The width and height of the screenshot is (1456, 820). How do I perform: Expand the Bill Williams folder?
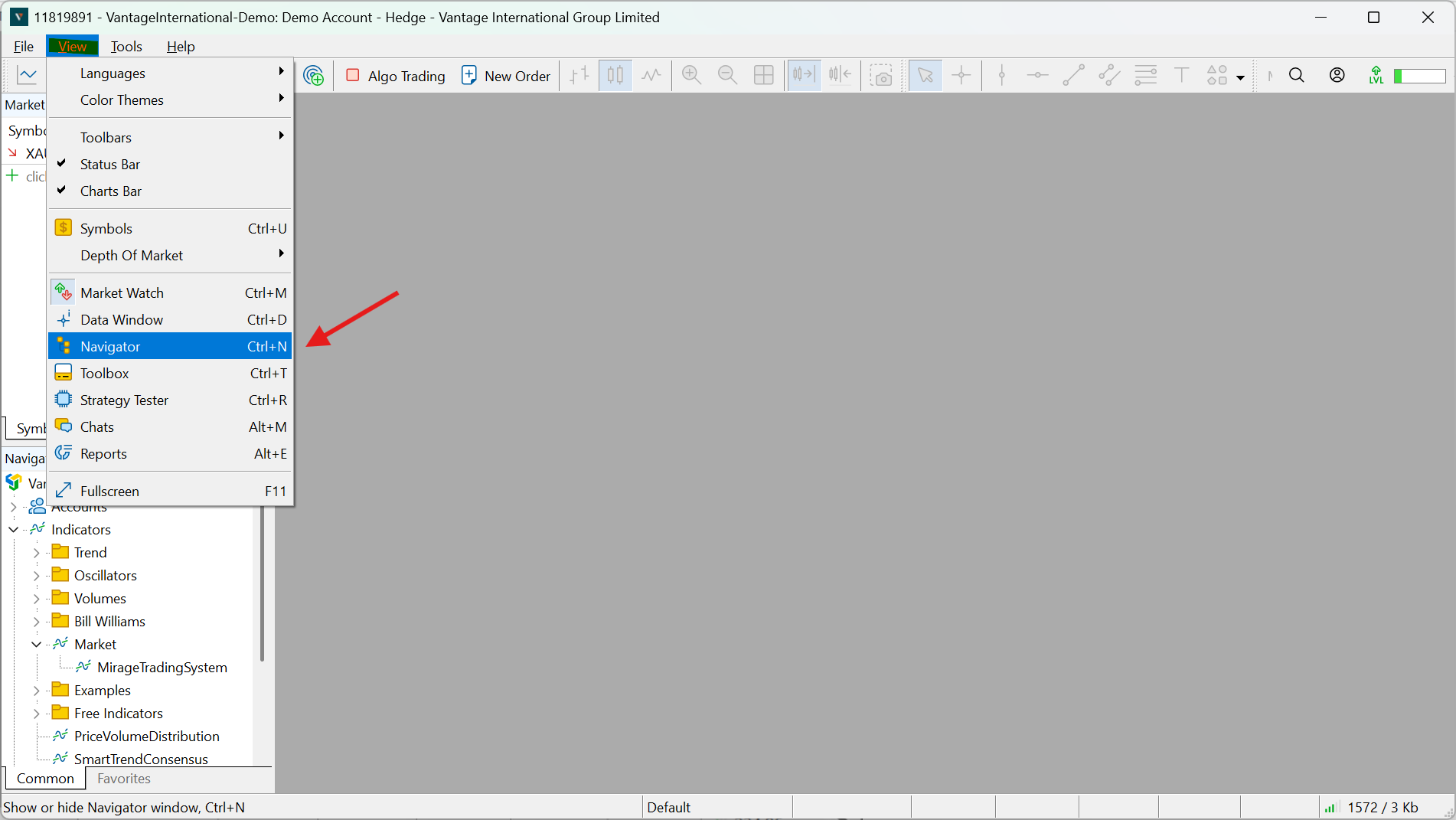(x=36, y=622)
